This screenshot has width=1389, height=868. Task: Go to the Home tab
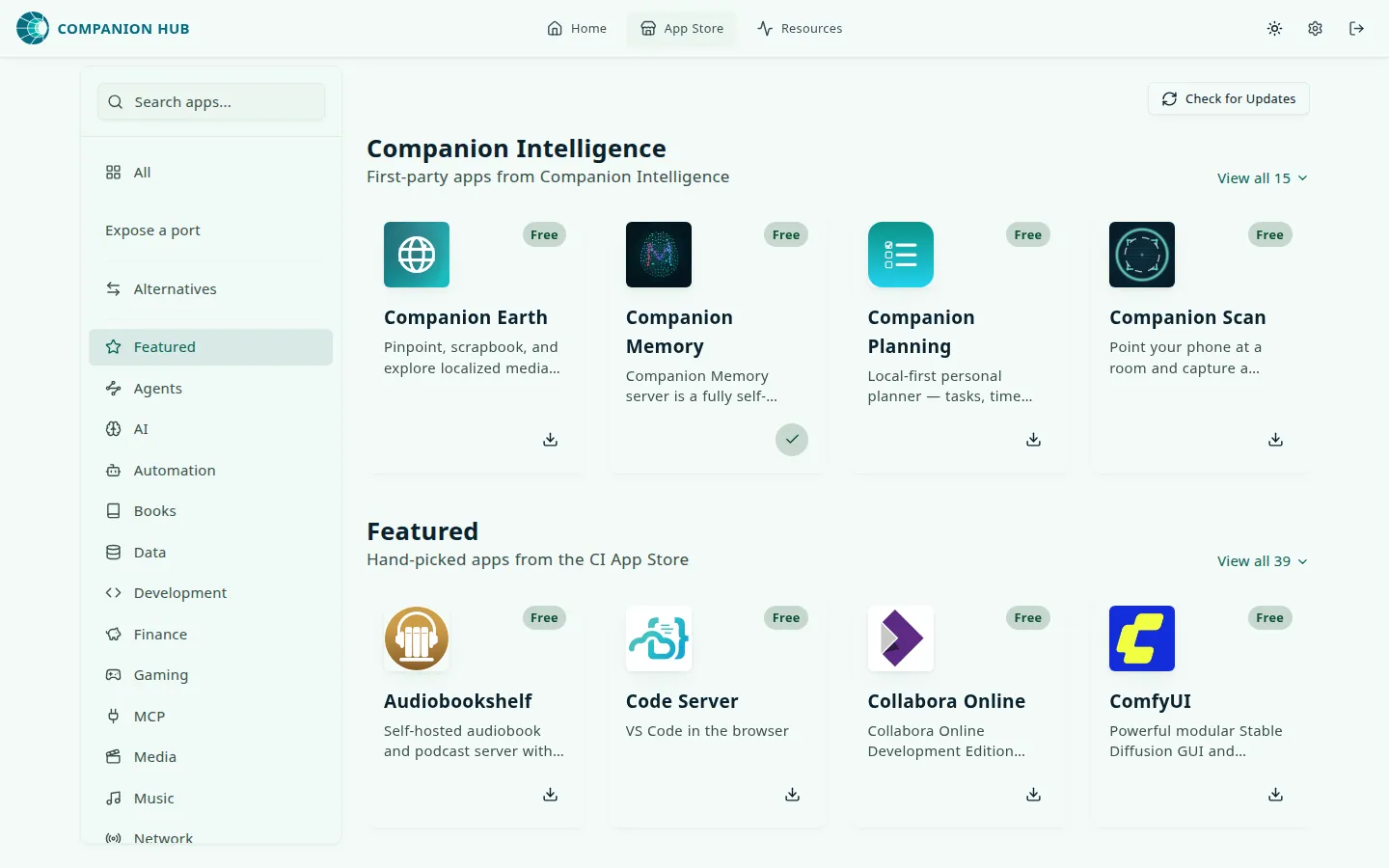pyautogui.click(x=577, y=29)
